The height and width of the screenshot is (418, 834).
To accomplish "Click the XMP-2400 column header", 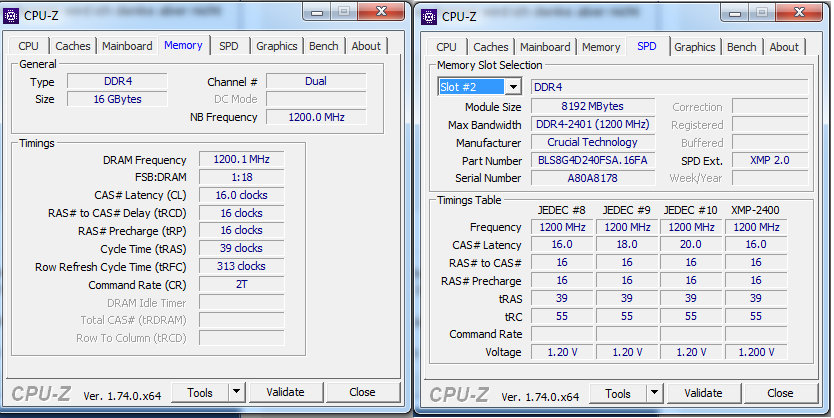I will point(755,210).
